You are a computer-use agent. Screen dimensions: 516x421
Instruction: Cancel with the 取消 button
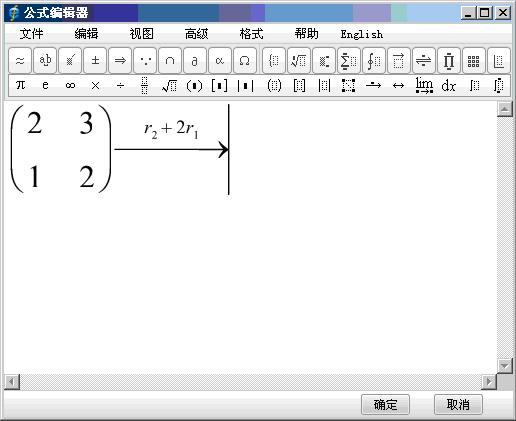[458, 405]
